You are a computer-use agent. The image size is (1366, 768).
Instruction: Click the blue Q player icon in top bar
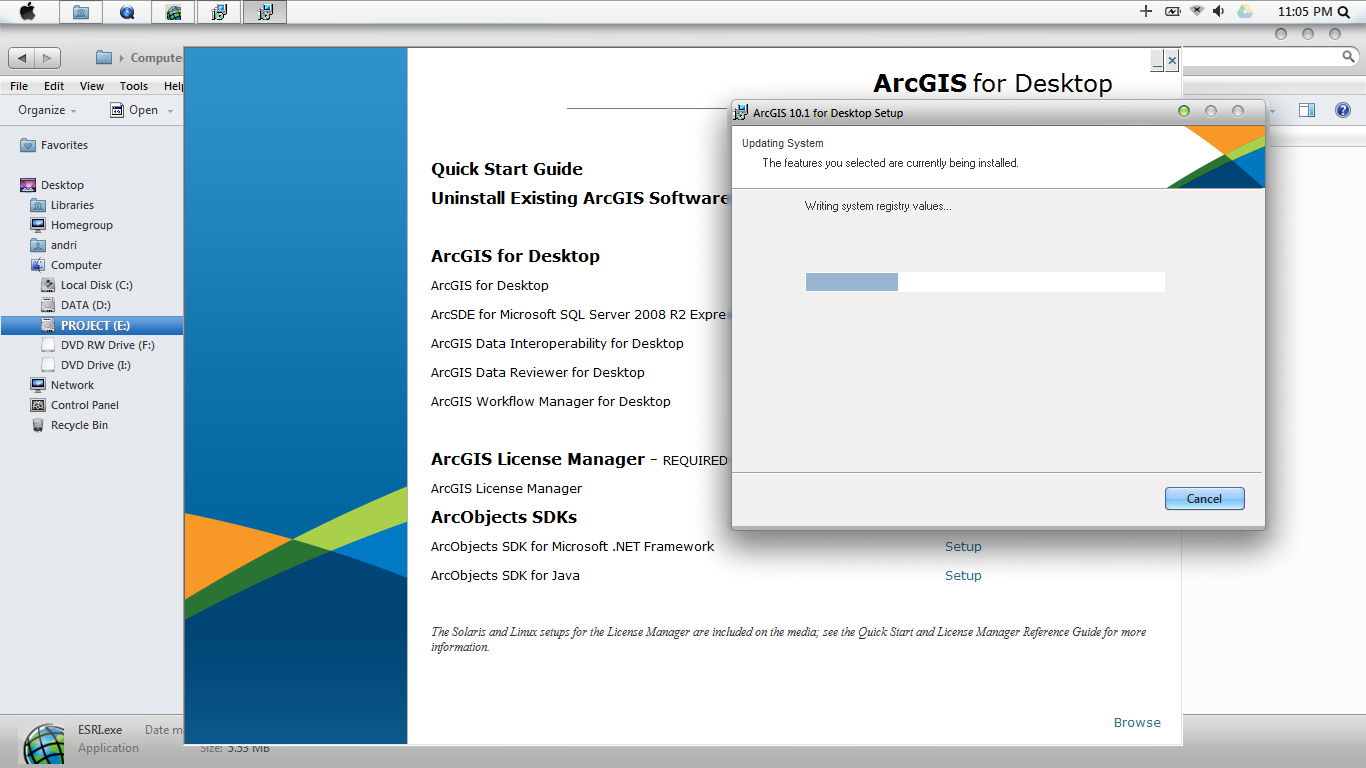click(127, 12)
